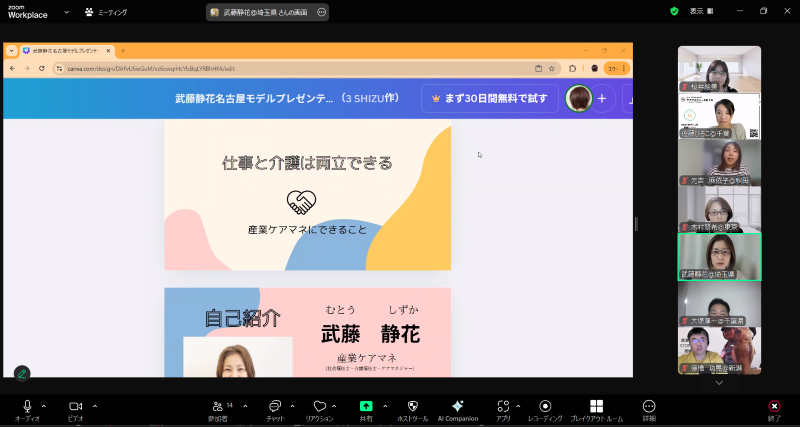
Task: Expand share options arrow beside 共有
Action: pyautogui.click(x=385, y=406)
